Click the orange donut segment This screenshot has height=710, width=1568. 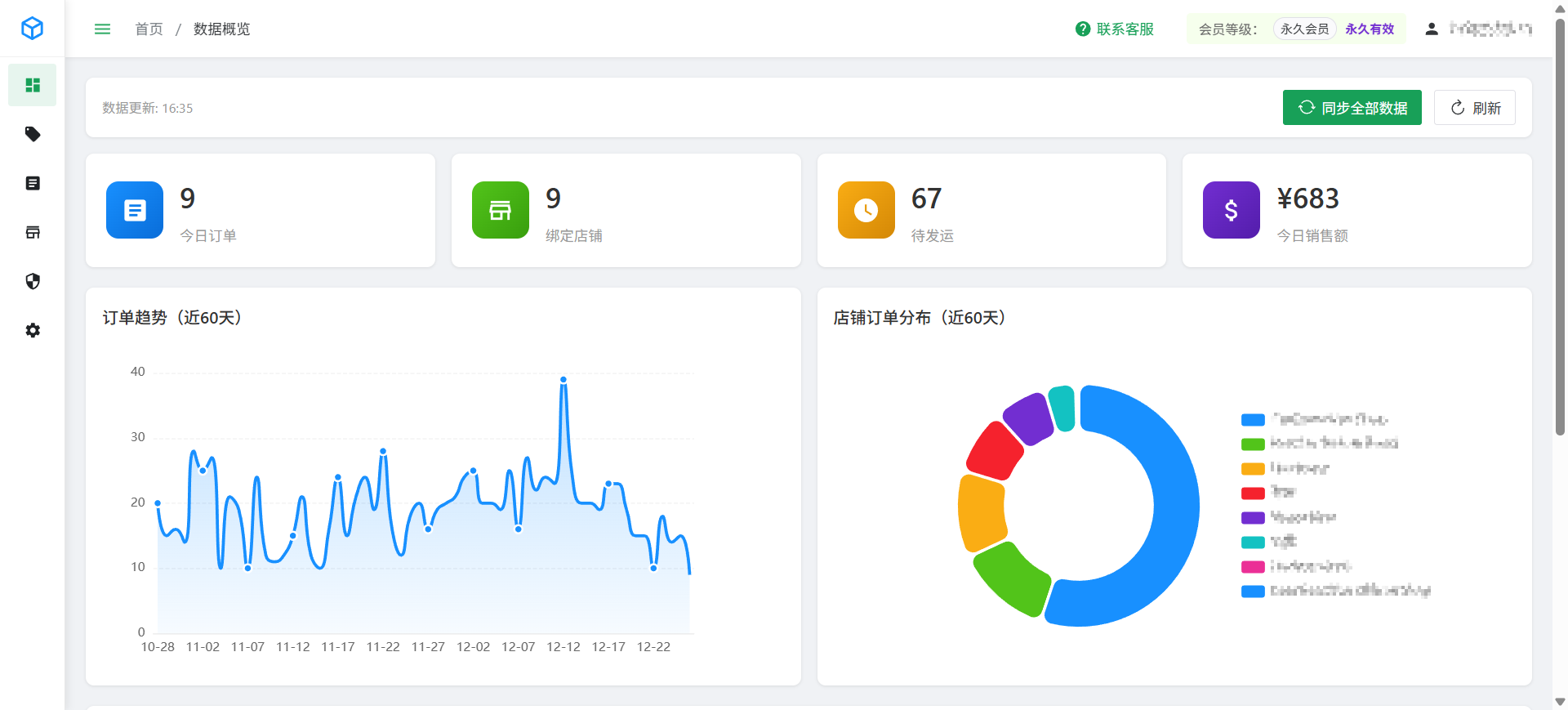click(982, 513)
